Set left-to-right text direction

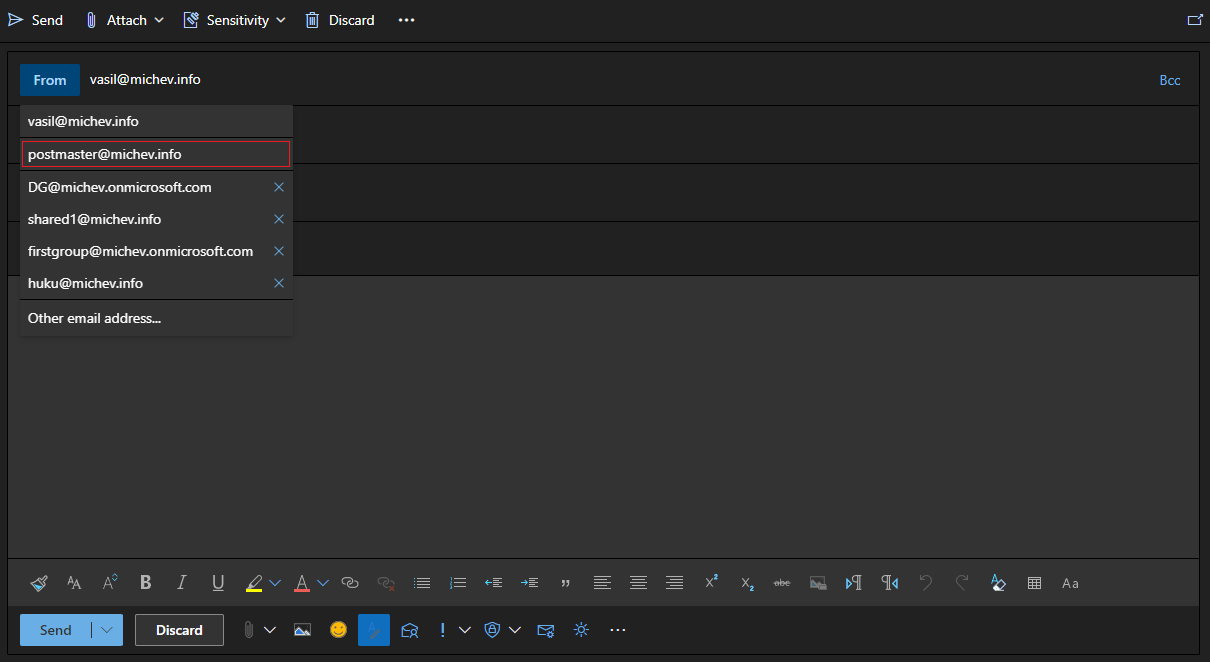[853, 582]
